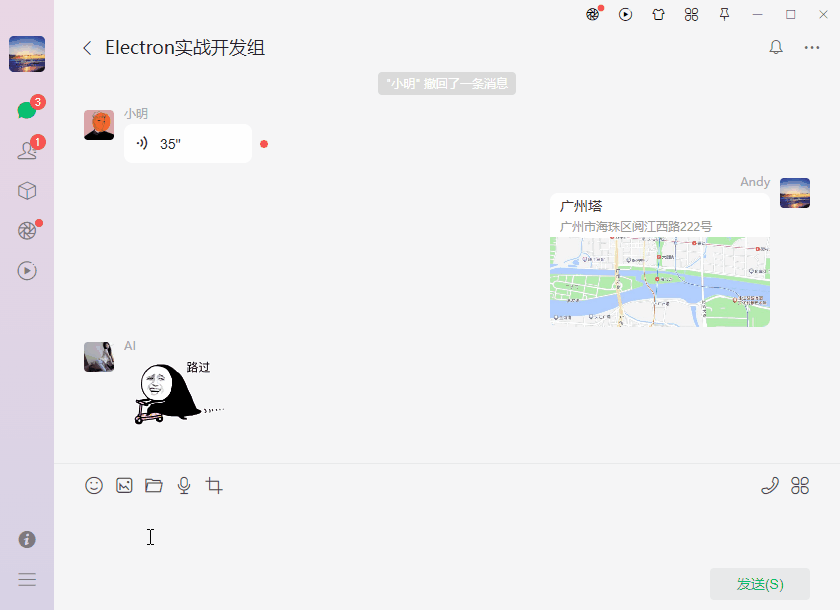Screen dimensions: 840x610
Task: Open the messages bubble icon showing 3 unread
Action: (27, 110)
